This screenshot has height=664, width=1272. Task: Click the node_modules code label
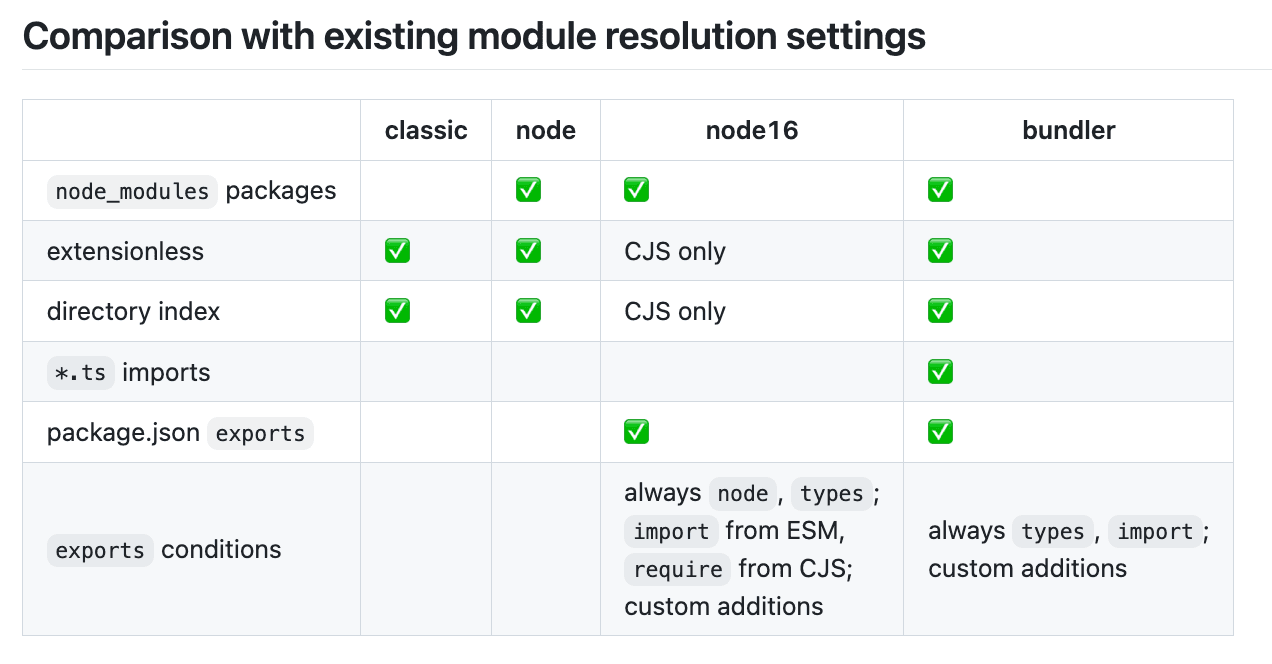point(132,191)
